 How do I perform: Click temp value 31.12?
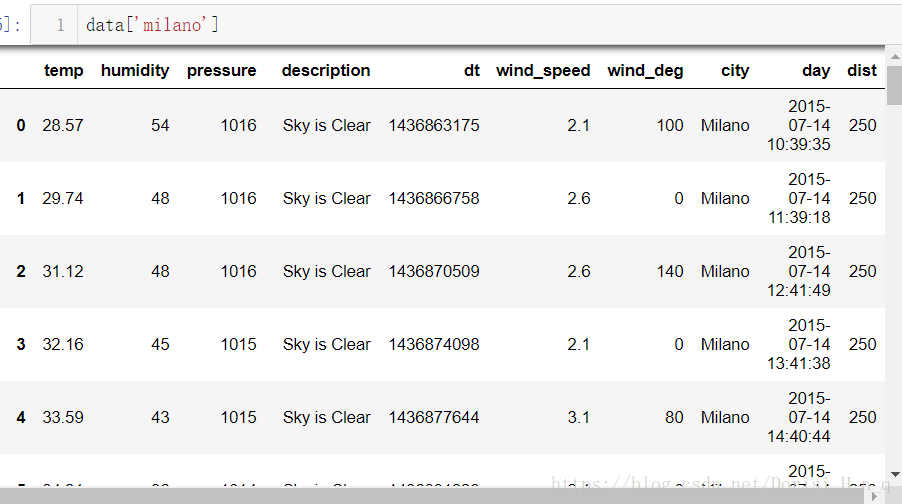click(63, 272)
